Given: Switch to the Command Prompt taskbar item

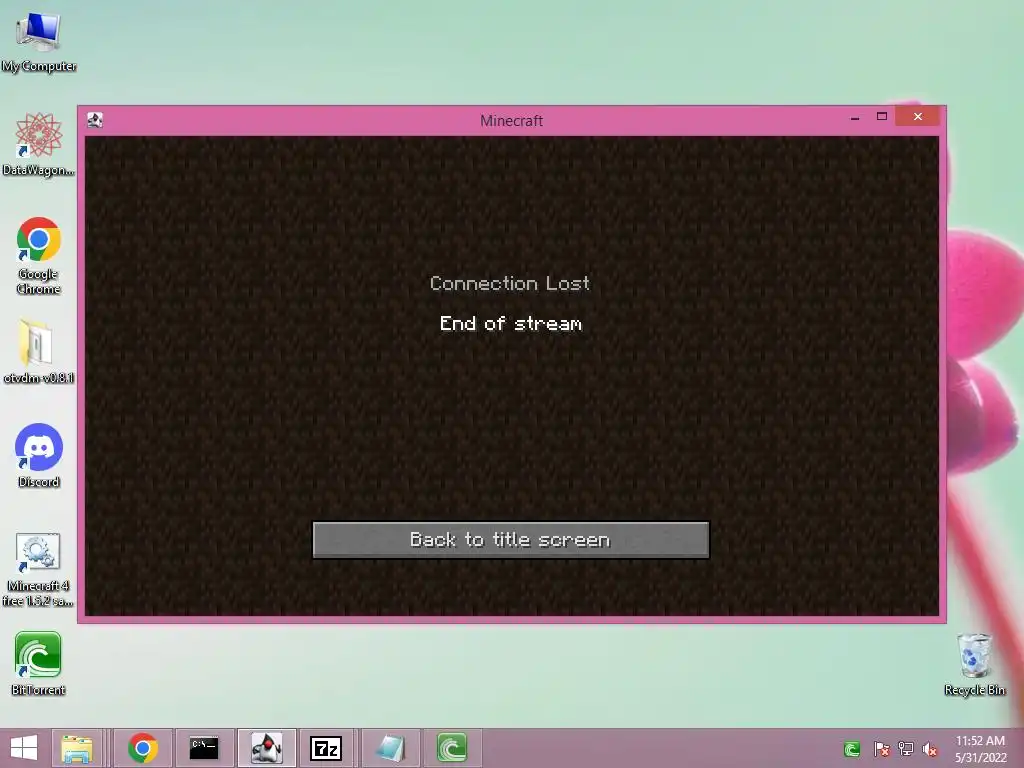Looking at the screenshot, I should (x=204, y=748).
